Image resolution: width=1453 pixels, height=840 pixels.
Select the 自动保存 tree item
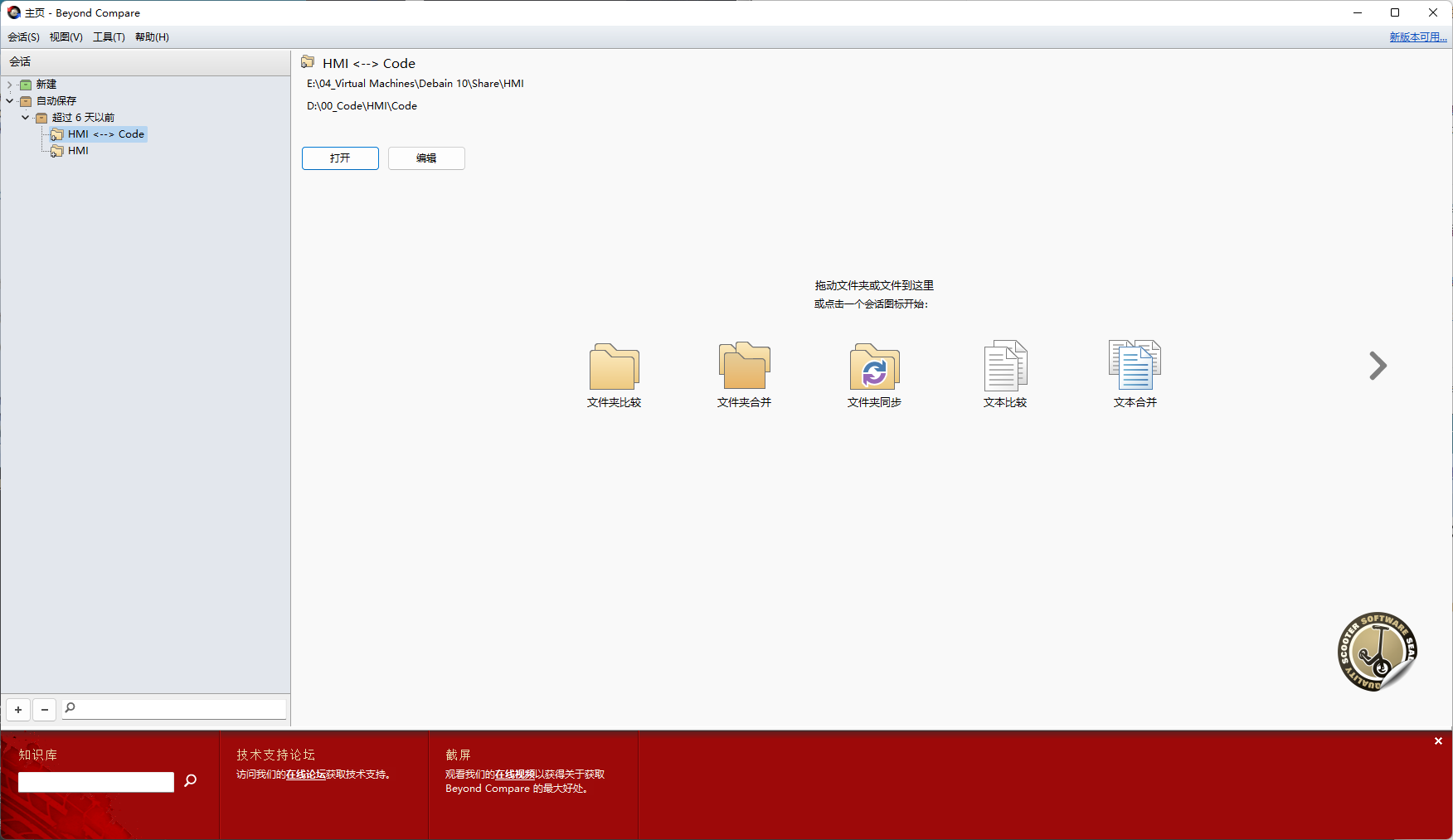56,101
